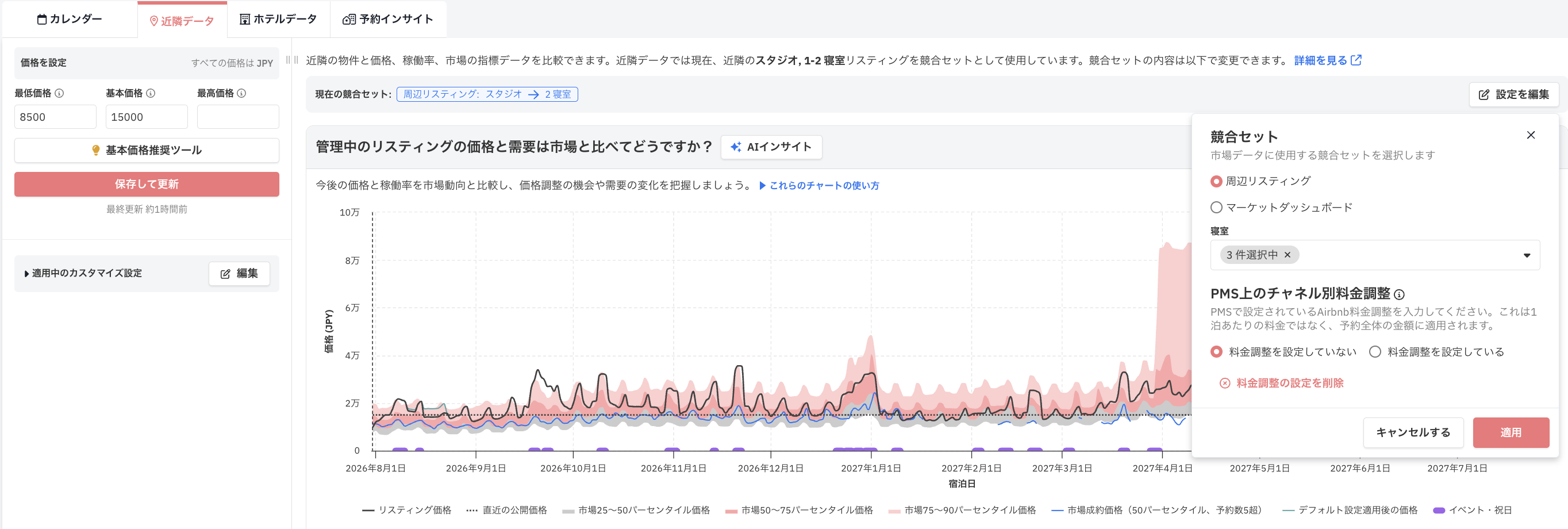Close the 競合セット panel
1568x529 pixels.
(1531, 135)
